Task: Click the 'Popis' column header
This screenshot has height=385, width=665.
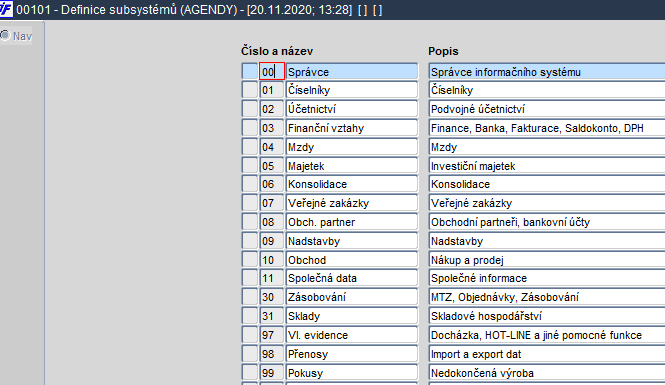Action: point(443,51)
